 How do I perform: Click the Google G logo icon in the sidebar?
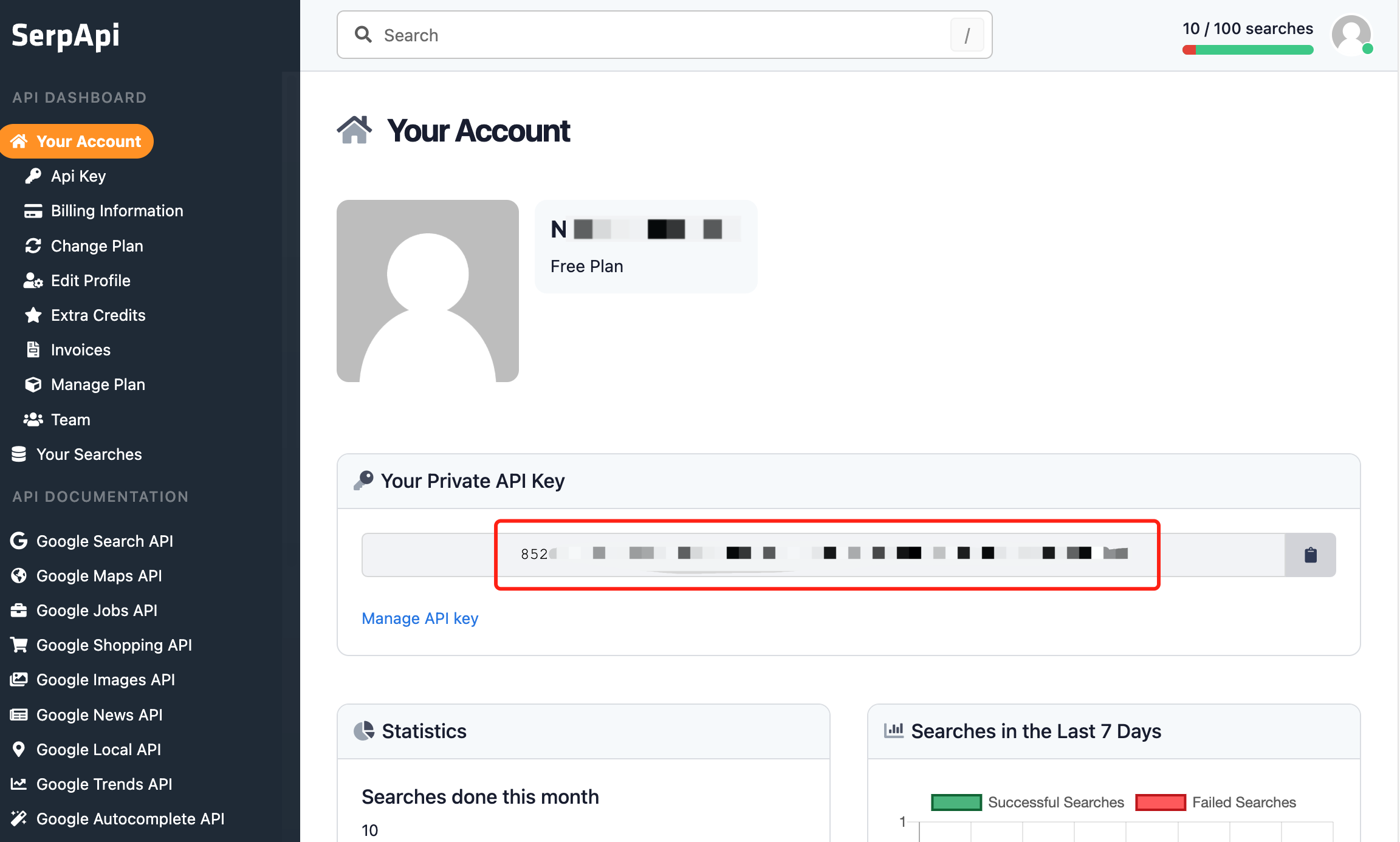click(x=19, y=541)
